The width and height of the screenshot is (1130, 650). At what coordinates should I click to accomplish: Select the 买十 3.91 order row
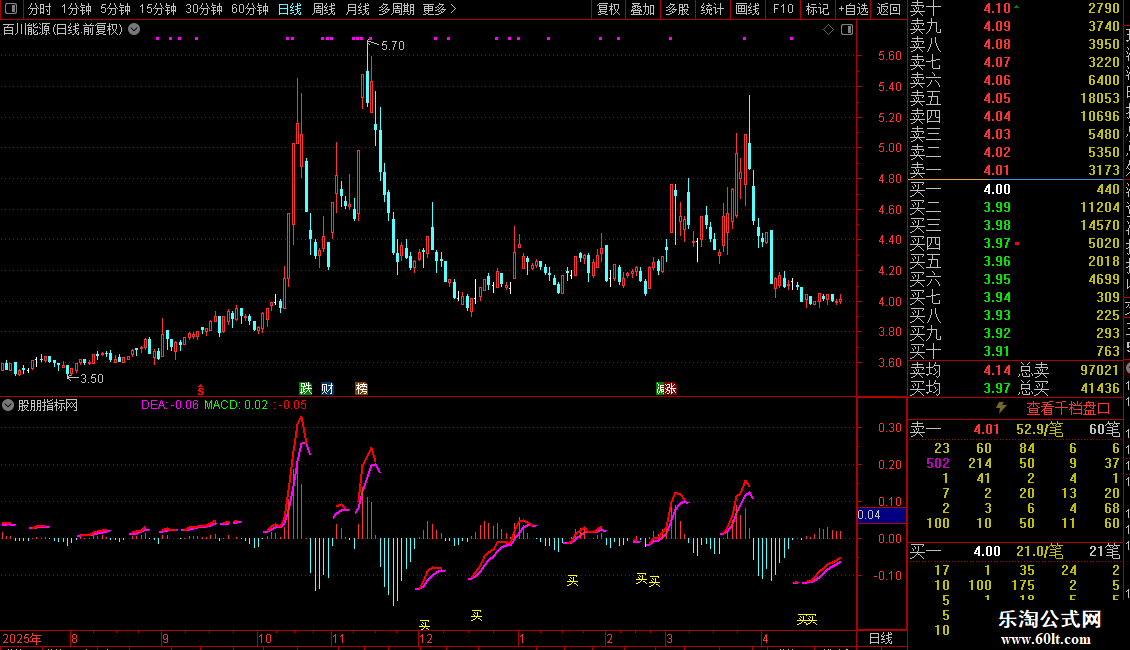point(1015,351)
